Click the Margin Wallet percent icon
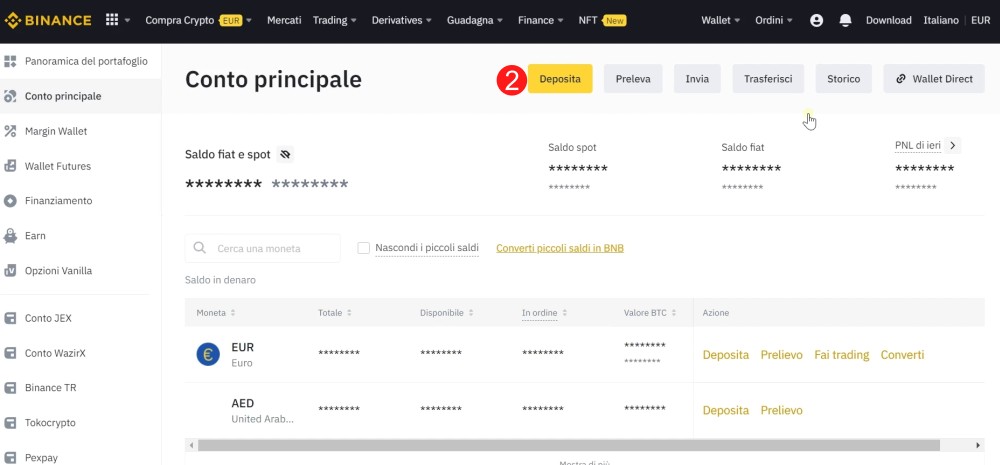The height and width of the screenshot is (465, 1000). coord(10,131)
